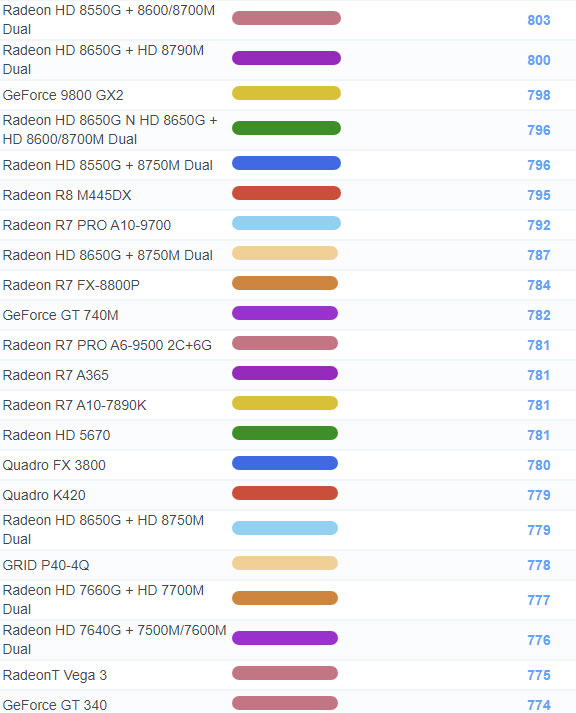Click the light blue bar for Radeon R7 PRO A10-9700
The width and height of the screenshot is (576, 713).
pyautogui.click(x=286, y=223)
